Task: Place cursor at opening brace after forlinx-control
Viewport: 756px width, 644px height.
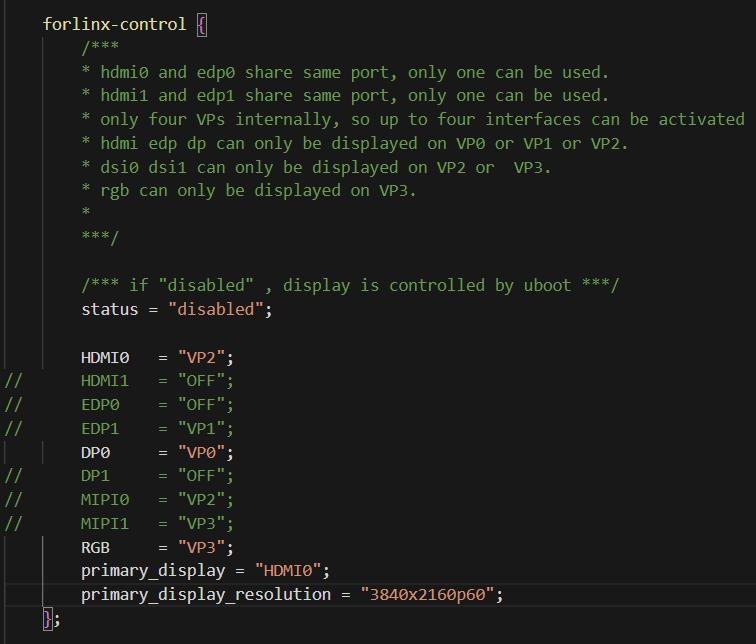Action: pos(201,24)
